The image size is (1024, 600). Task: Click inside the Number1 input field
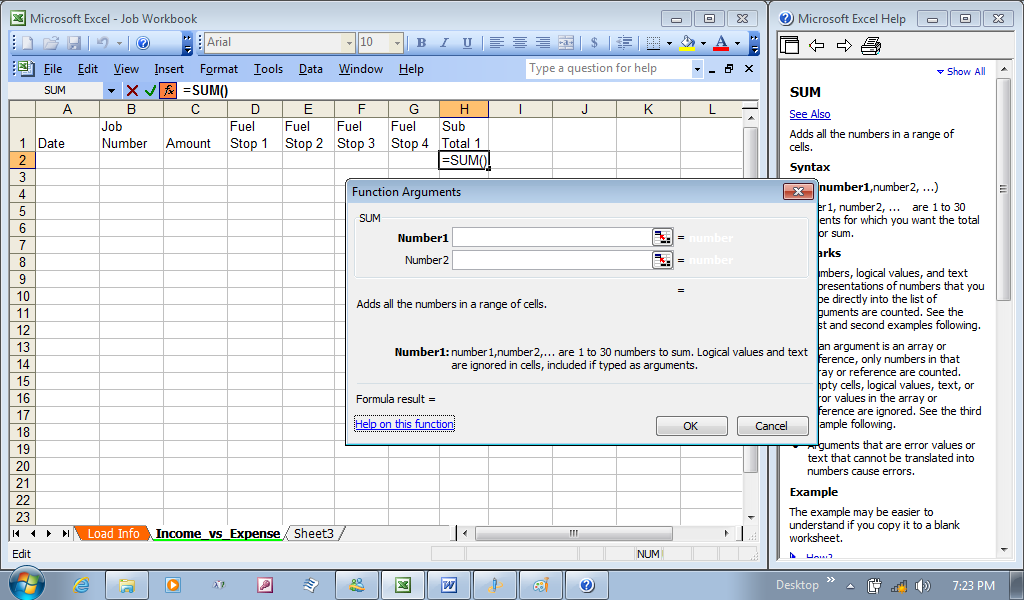click(551, 238)
